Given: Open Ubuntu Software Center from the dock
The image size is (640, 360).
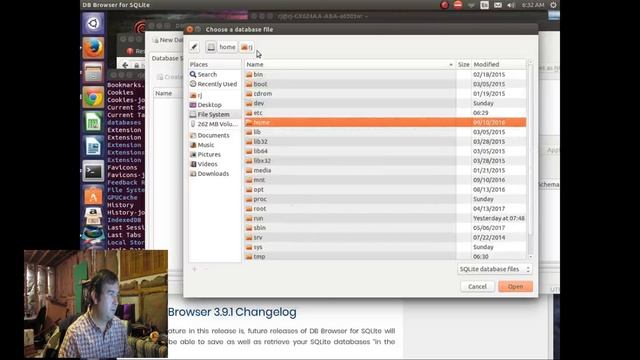Looking at the screenshot, I should pos(93,196).
